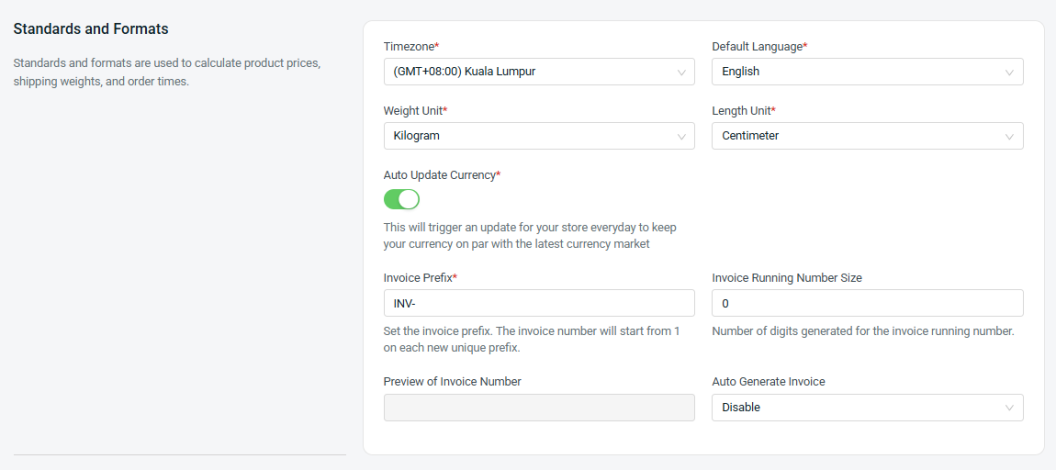This screenshot has width=1056, height=470.
Task: Click the chevron arrow in Auto Generate Invoice field
Action: pyautogui.click(x=1009, y=408)
